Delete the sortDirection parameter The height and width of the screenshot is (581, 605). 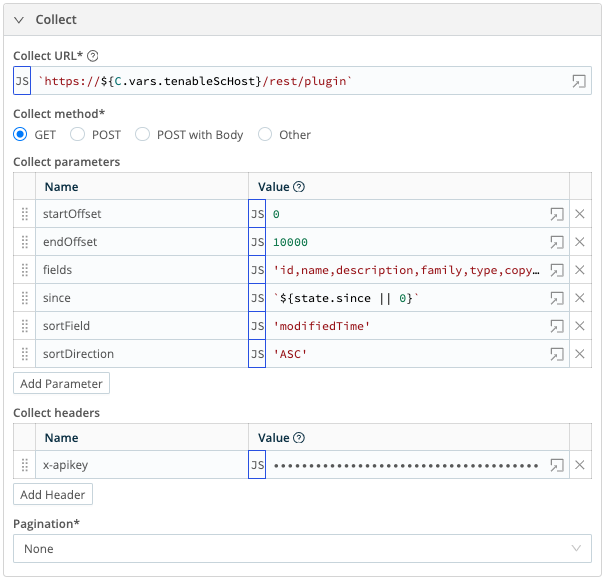[580, 354]
